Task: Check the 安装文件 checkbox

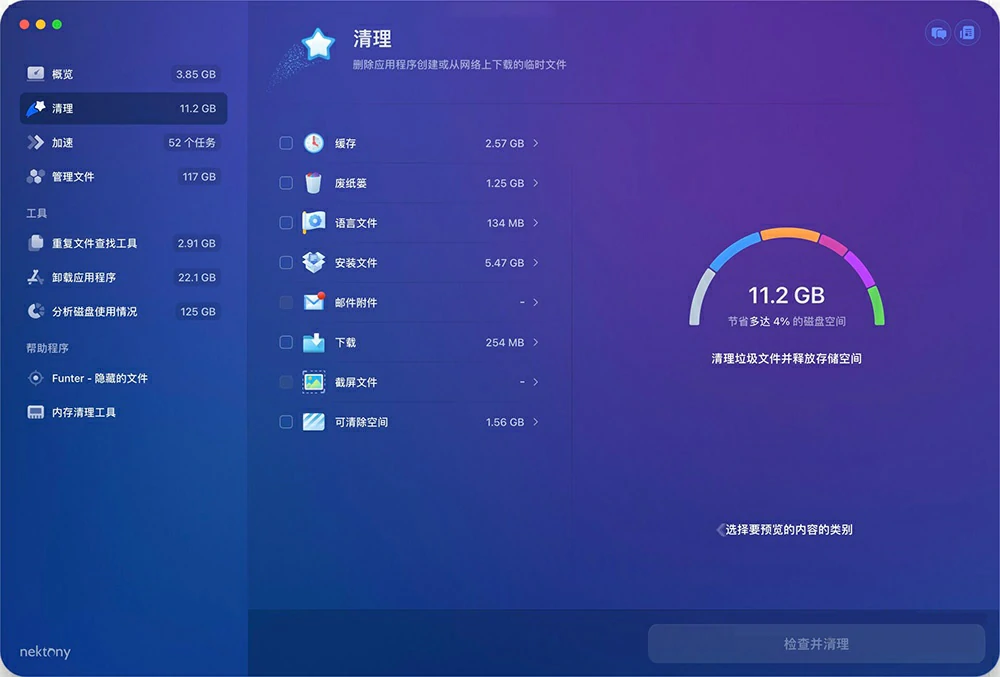Action: [x=286, y=263]
